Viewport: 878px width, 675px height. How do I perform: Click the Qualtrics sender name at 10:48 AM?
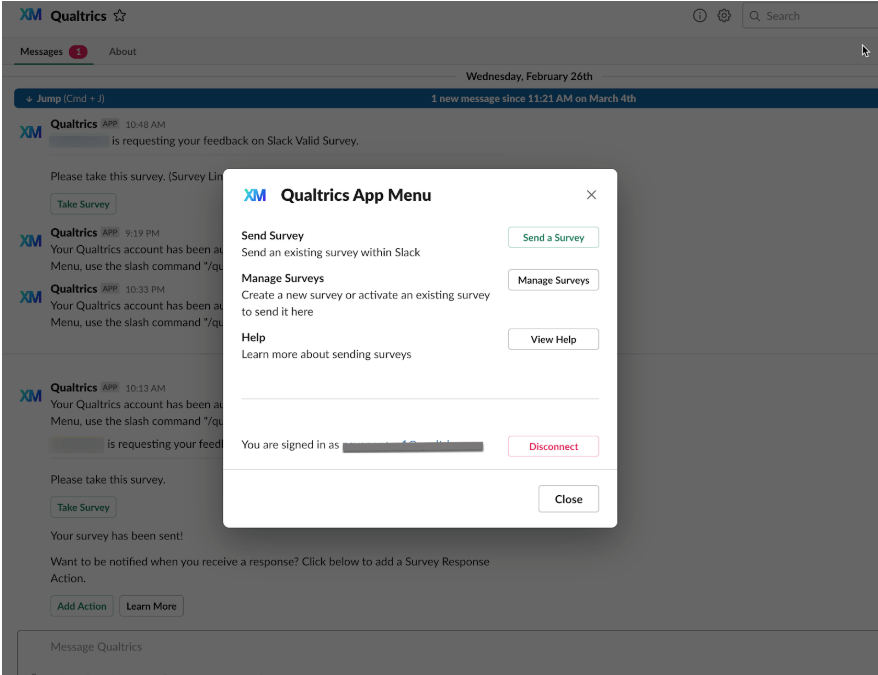[x=74, y=124]
